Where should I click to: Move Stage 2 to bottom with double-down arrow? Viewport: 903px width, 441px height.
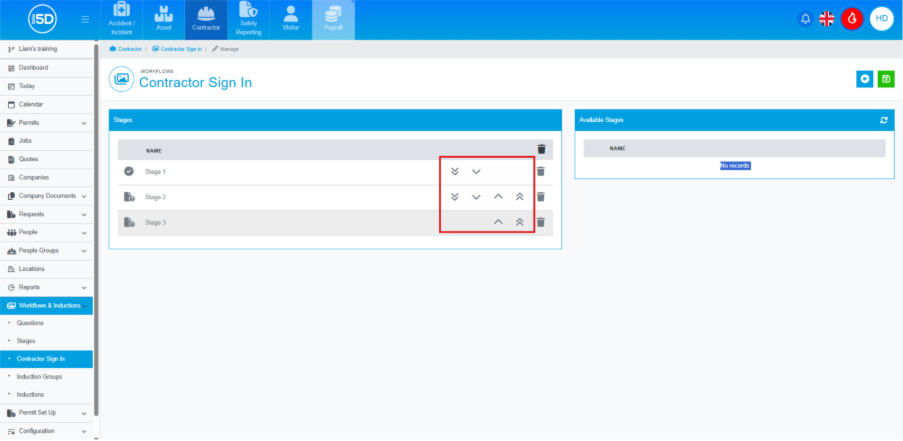point(455,197)
